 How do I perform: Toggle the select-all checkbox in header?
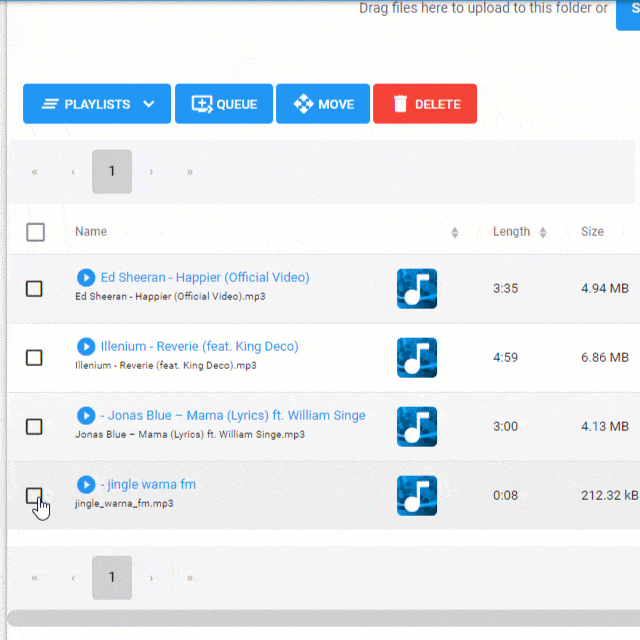click(36, 232)
